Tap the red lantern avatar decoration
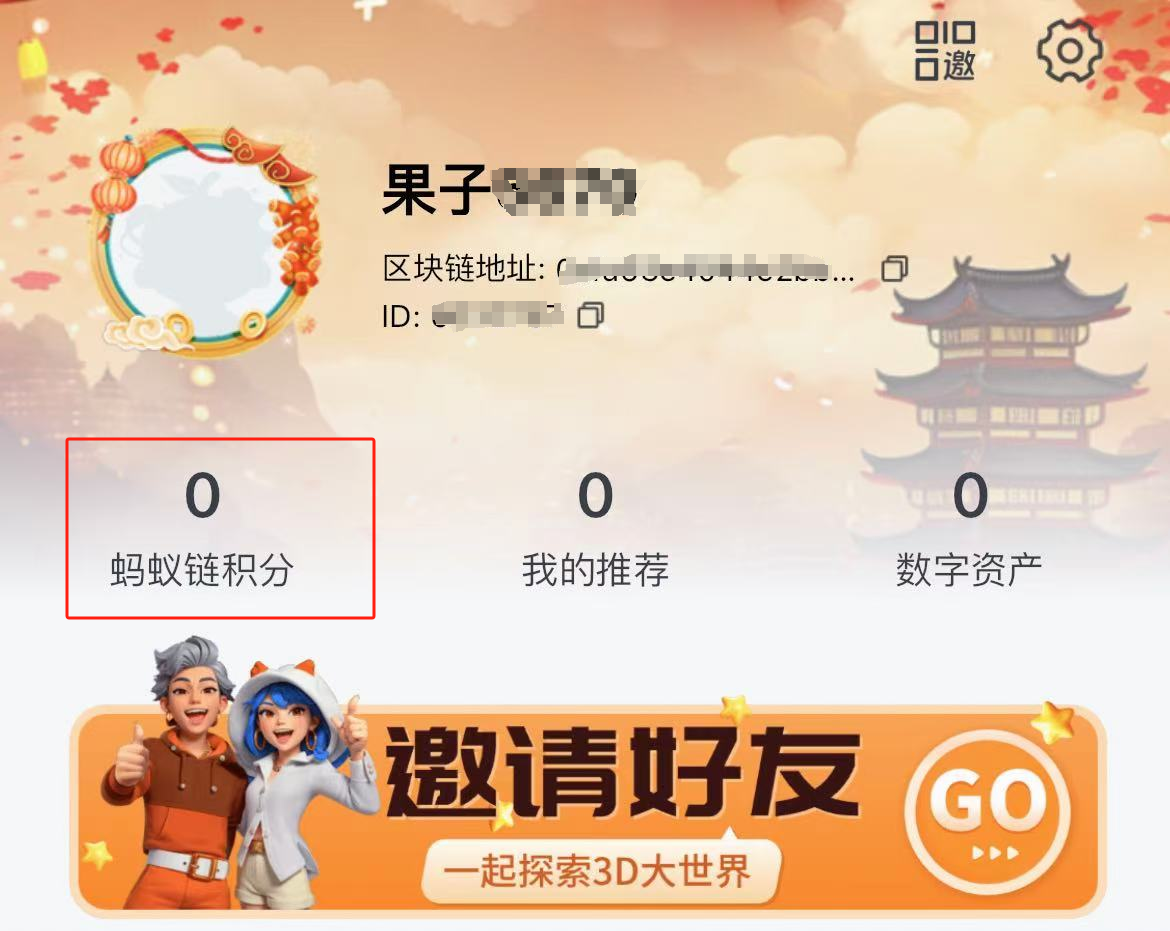 point(116,178)
